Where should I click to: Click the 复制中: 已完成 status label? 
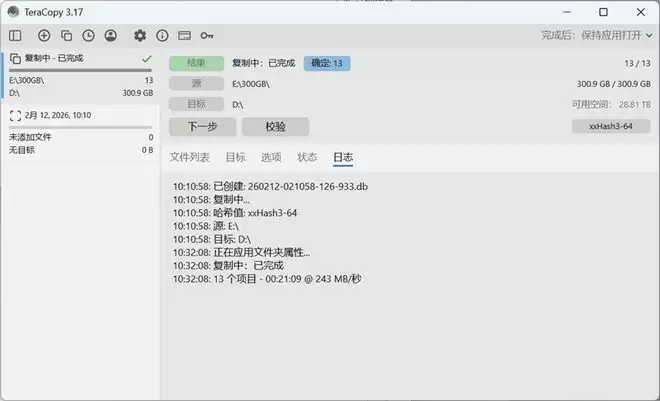click(263, 63)
